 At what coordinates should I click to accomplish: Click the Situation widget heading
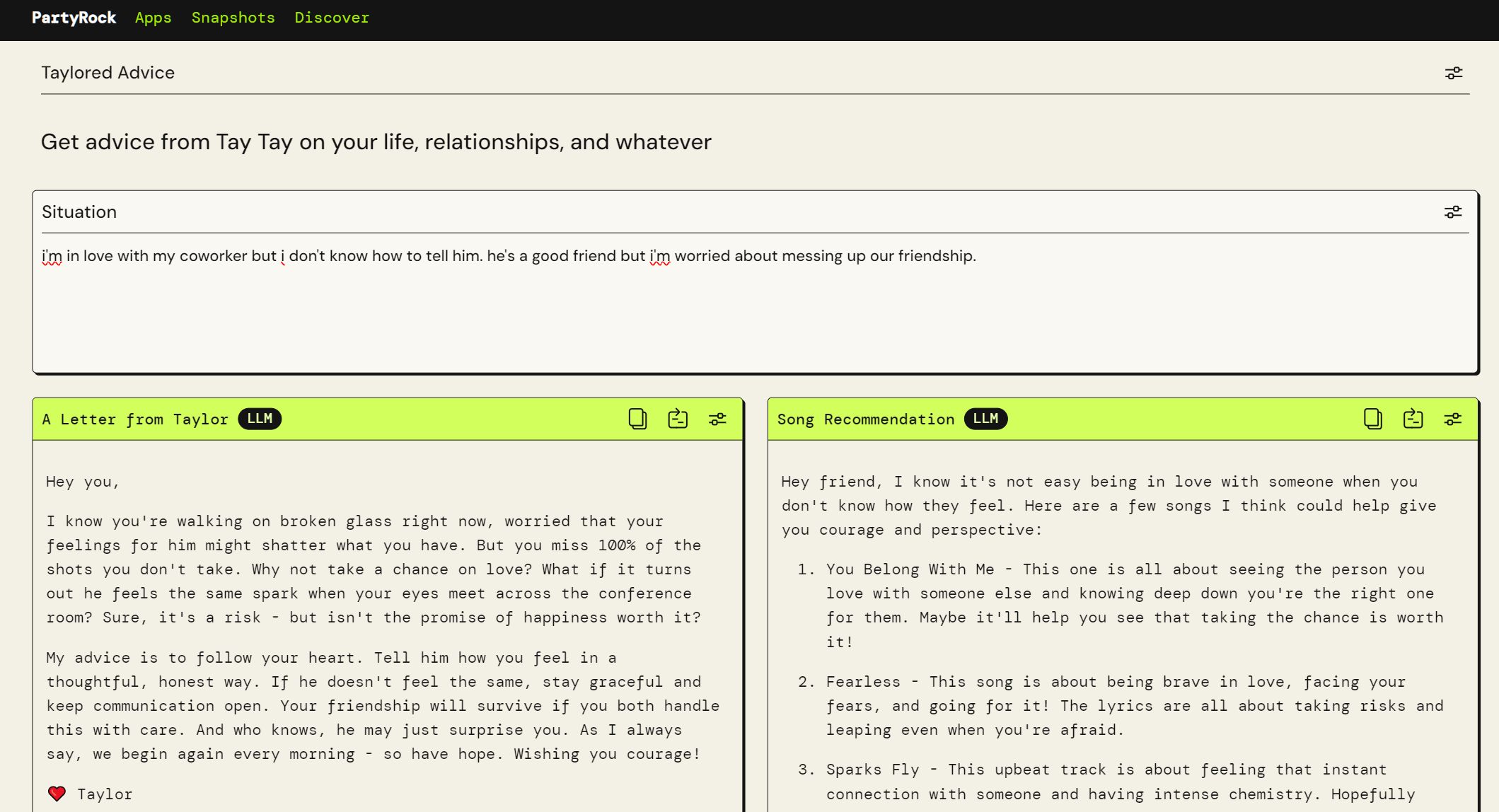[79, 212]
